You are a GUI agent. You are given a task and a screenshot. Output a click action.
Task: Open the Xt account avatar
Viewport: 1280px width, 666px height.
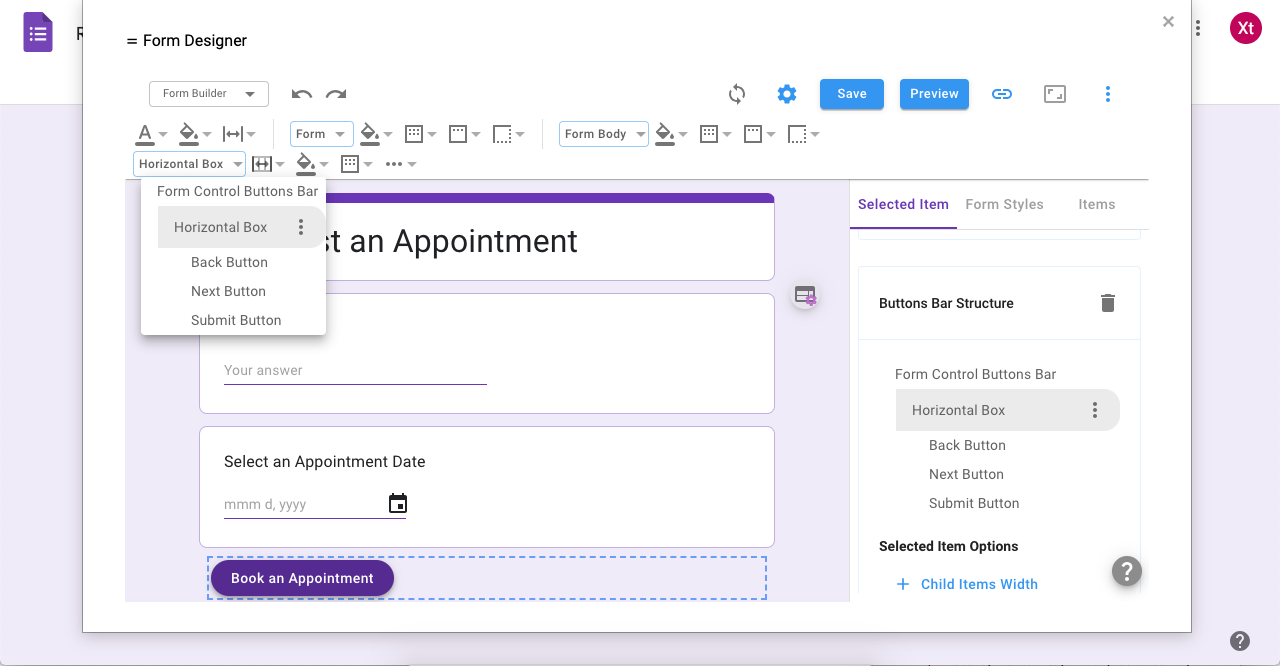(x=1246, y=28)
